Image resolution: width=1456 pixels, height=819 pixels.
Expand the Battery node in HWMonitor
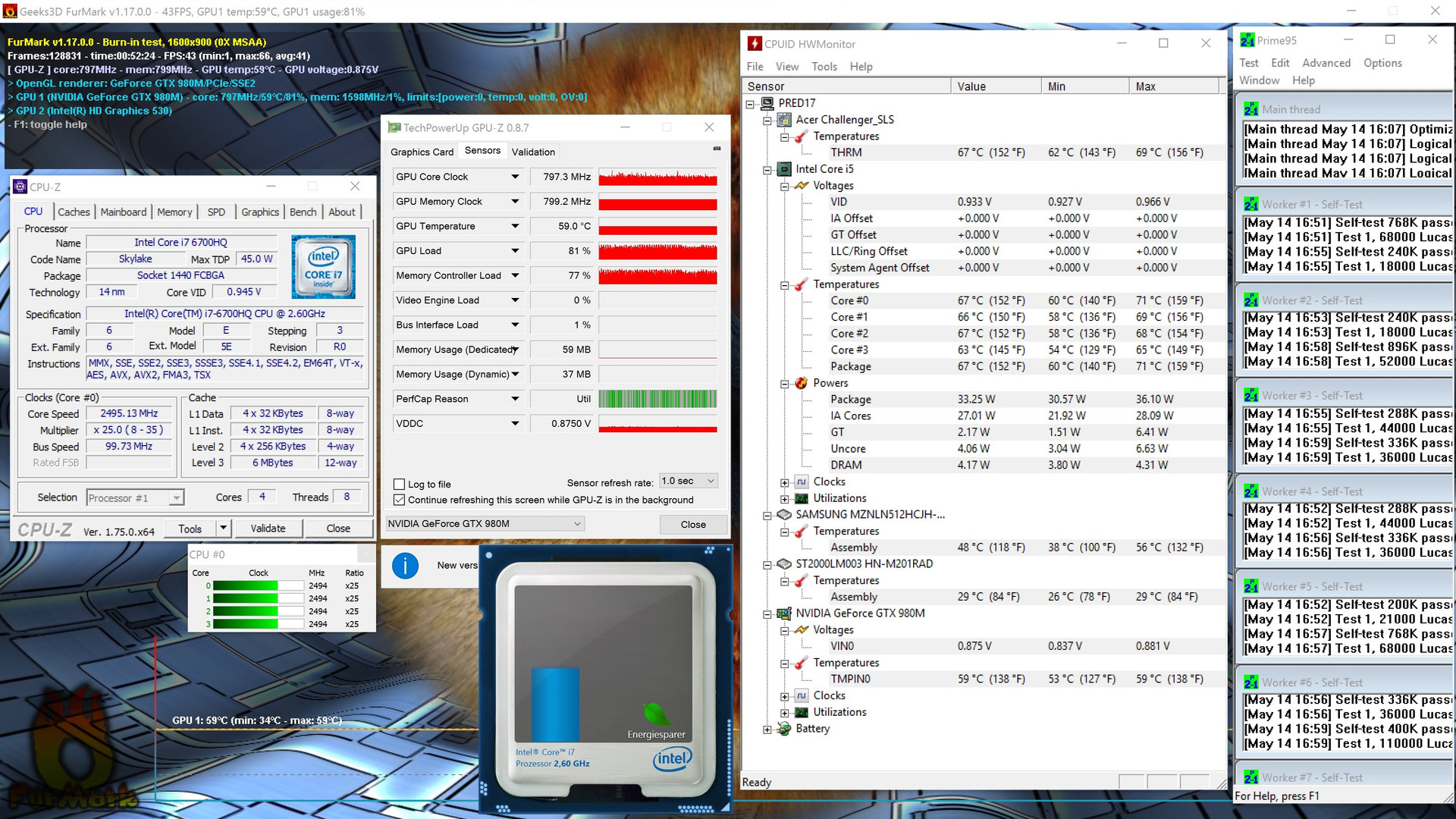767,730
